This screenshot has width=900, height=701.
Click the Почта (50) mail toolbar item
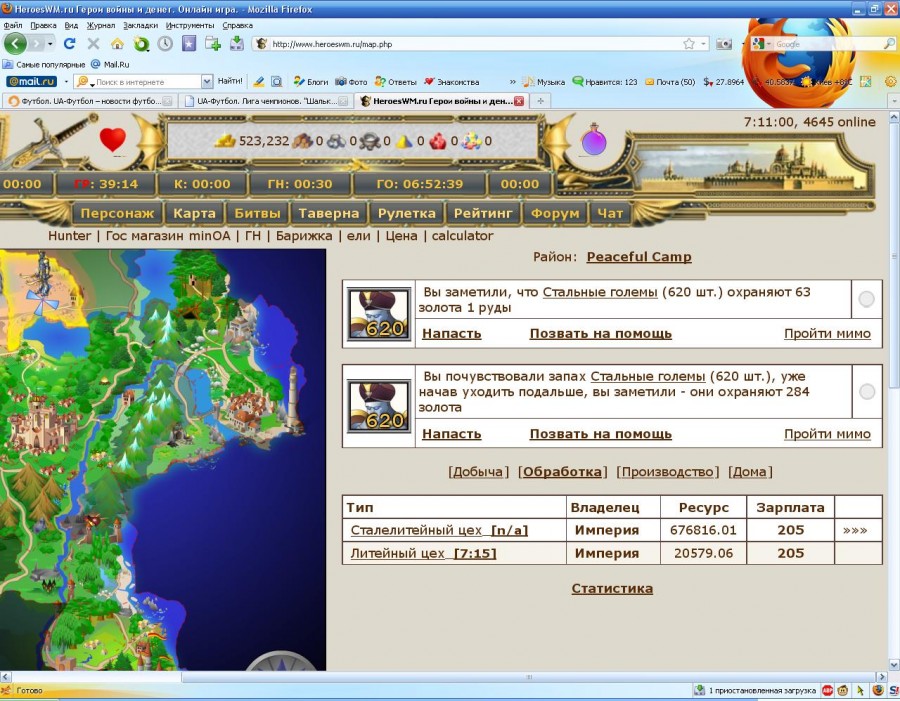tap(670, 82)
